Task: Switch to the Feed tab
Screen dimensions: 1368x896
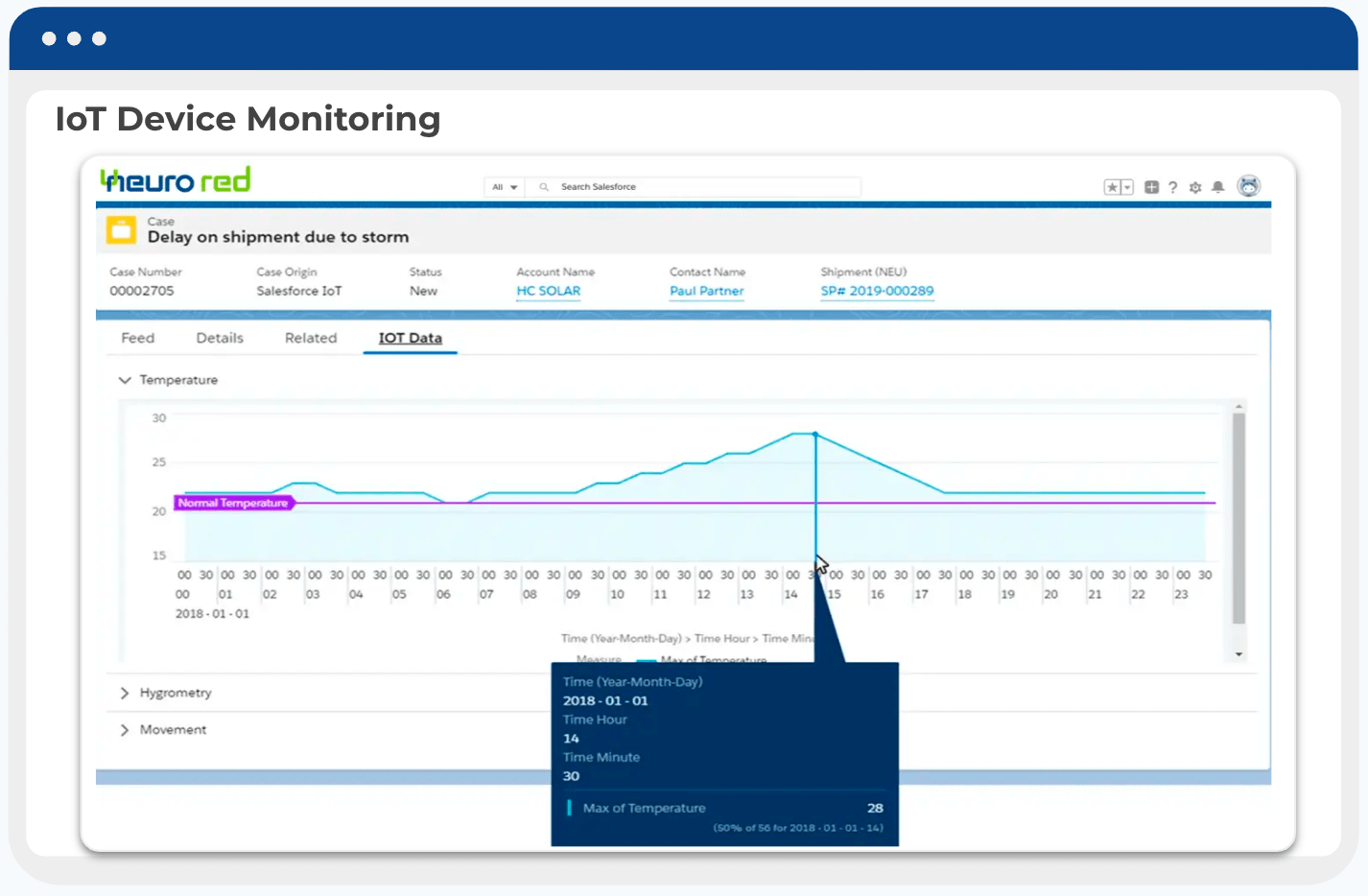Action: pos(137,339)
